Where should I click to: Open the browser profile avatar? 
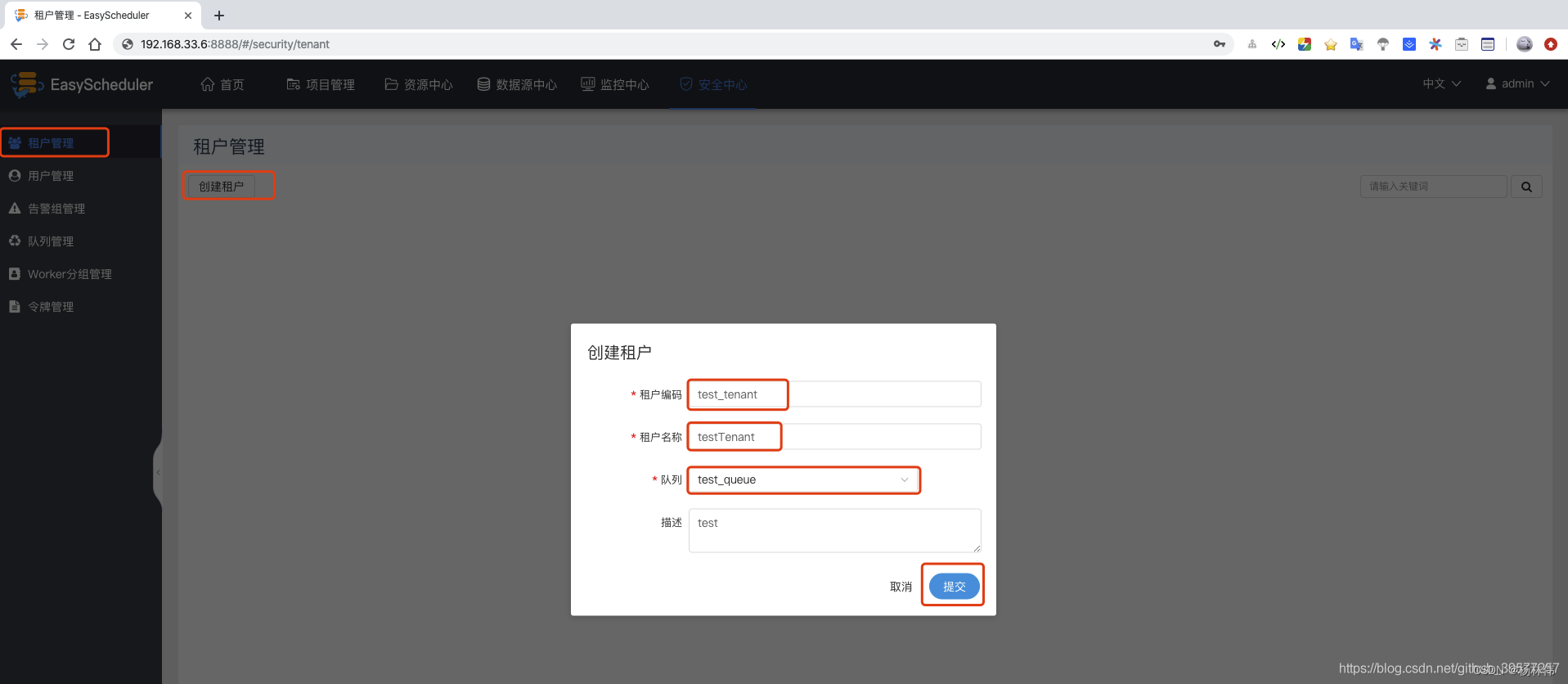1525,44
